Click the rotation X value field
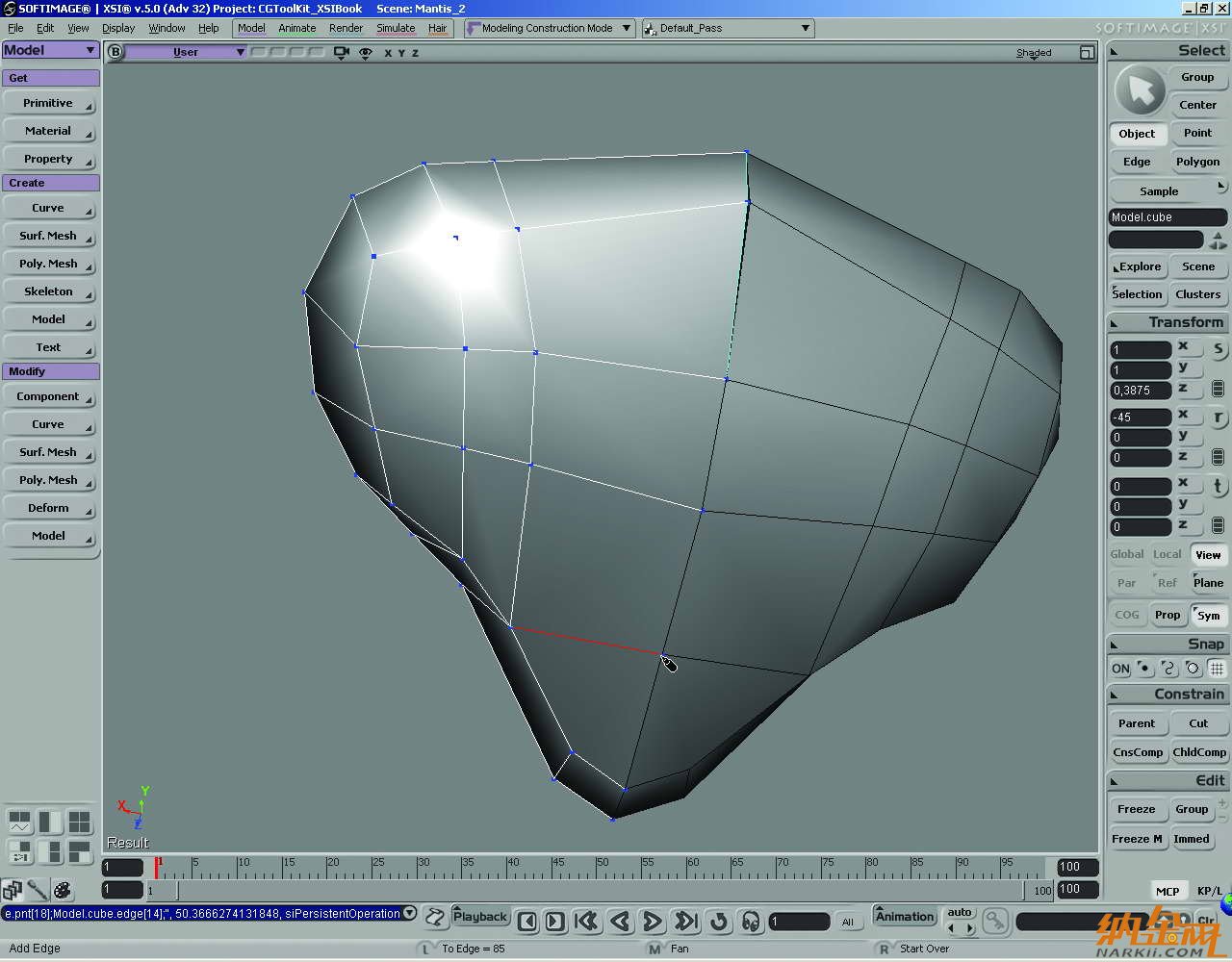 [1141, 418]
